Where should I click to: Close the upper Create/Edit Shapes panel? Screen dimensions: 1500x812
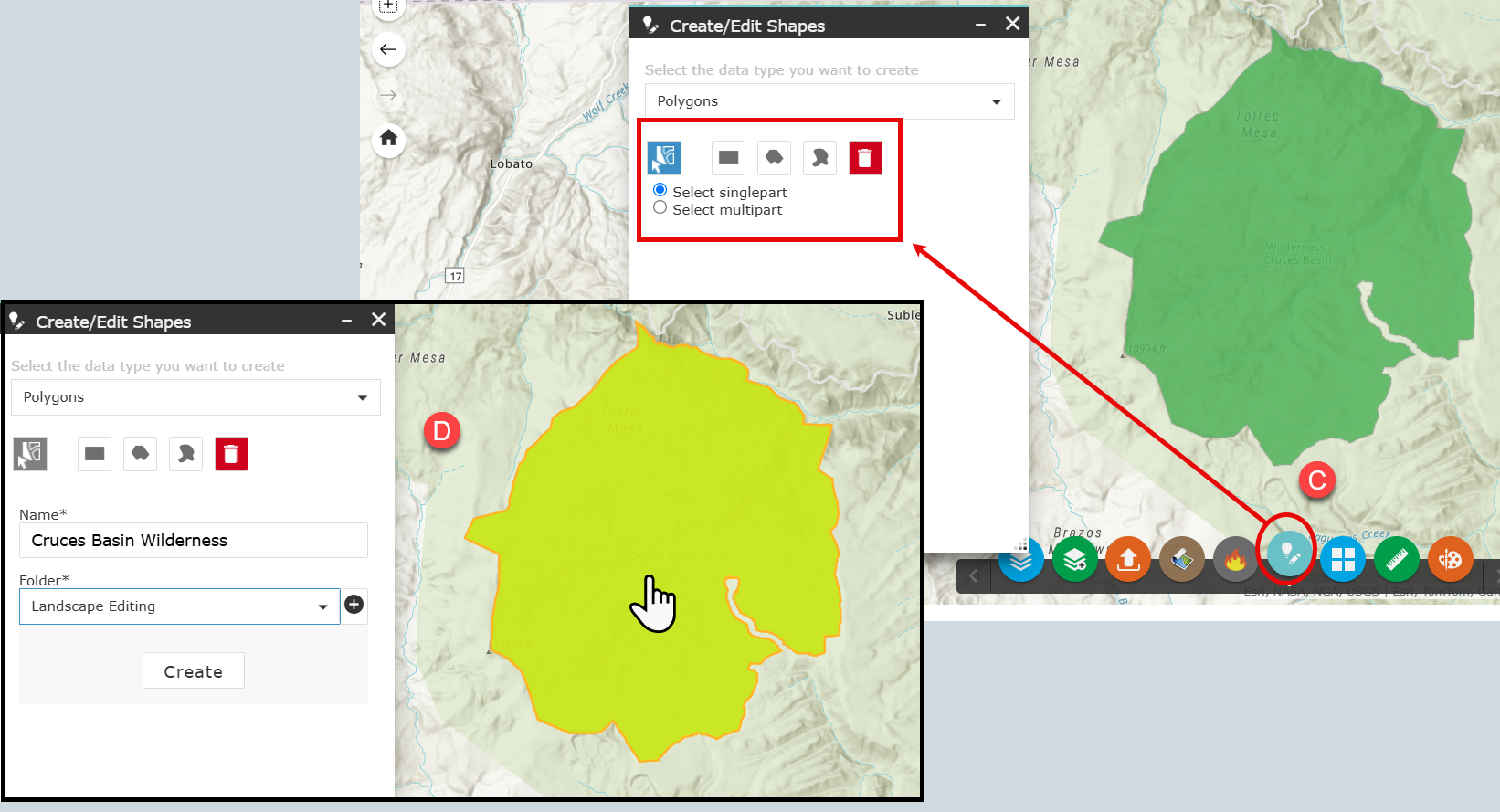pos(1012,24)
